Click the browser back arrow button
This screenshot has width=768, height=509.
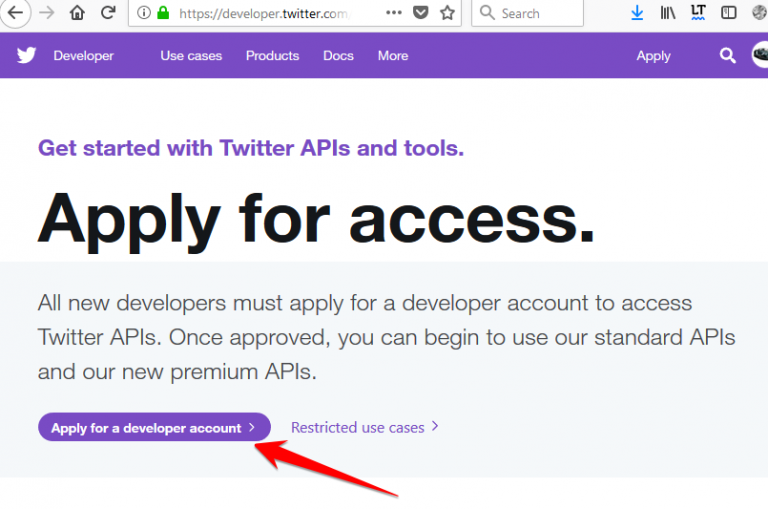click(x=16, y=12)
